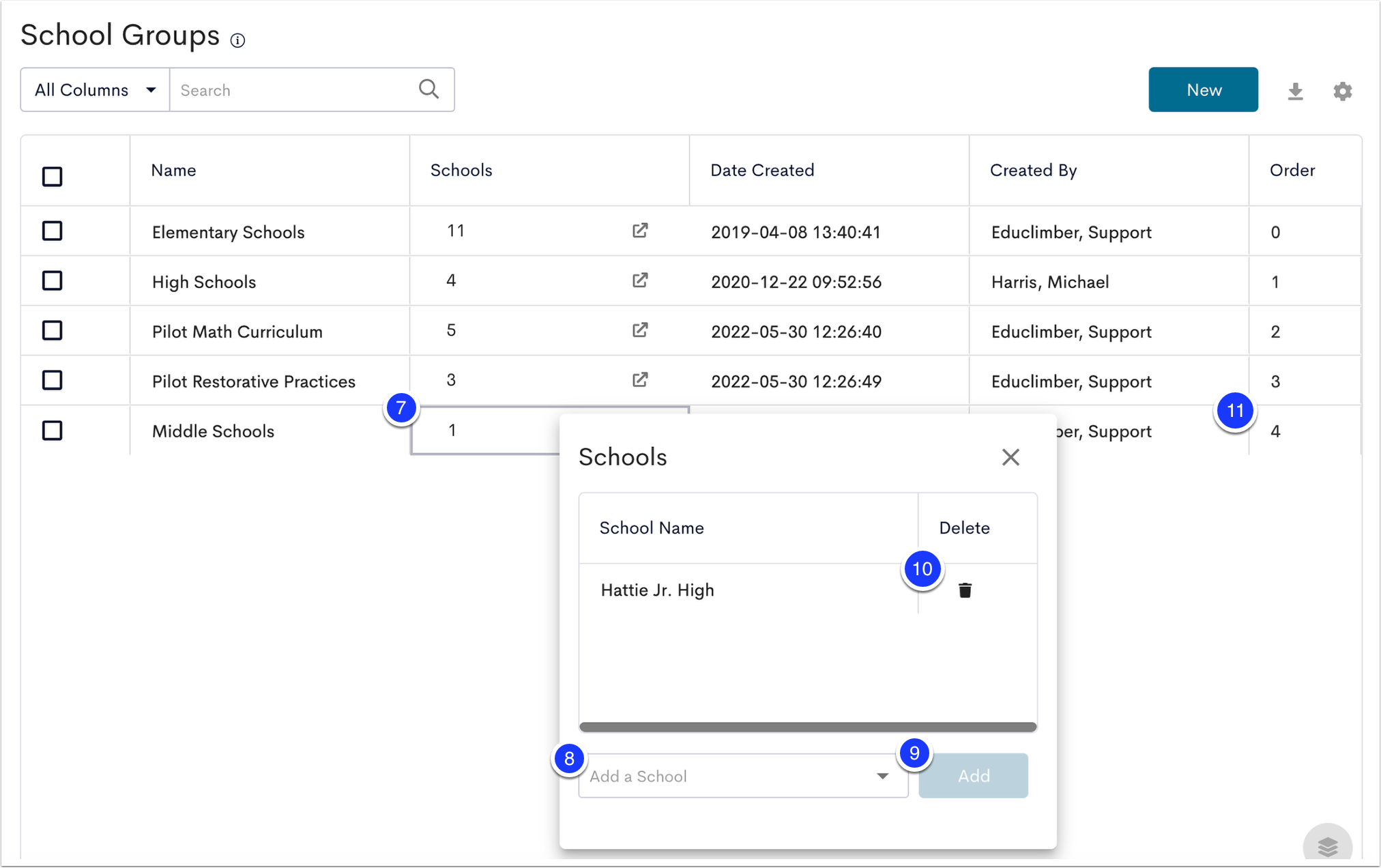Click the layers icon in bottom corner
Image resolution: width=1381 pixels, height=868 pixels.
1327,847
